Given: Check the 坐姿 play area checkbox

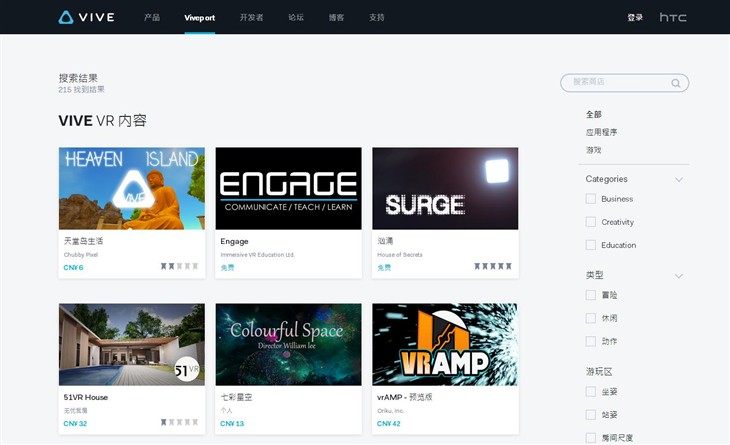Looking at the screenshot, I should click(x=591, y=392).
